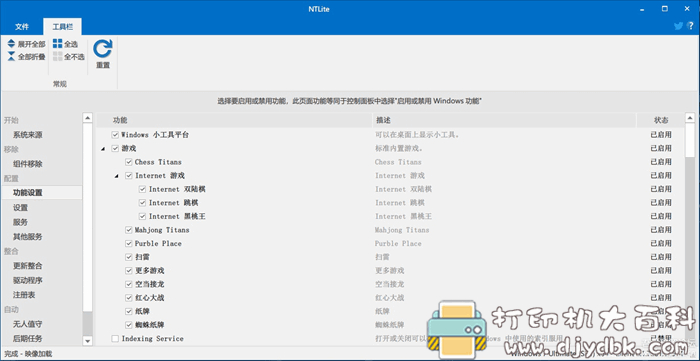
Task: Go to 组件移除 page
Action: [28, 164]
